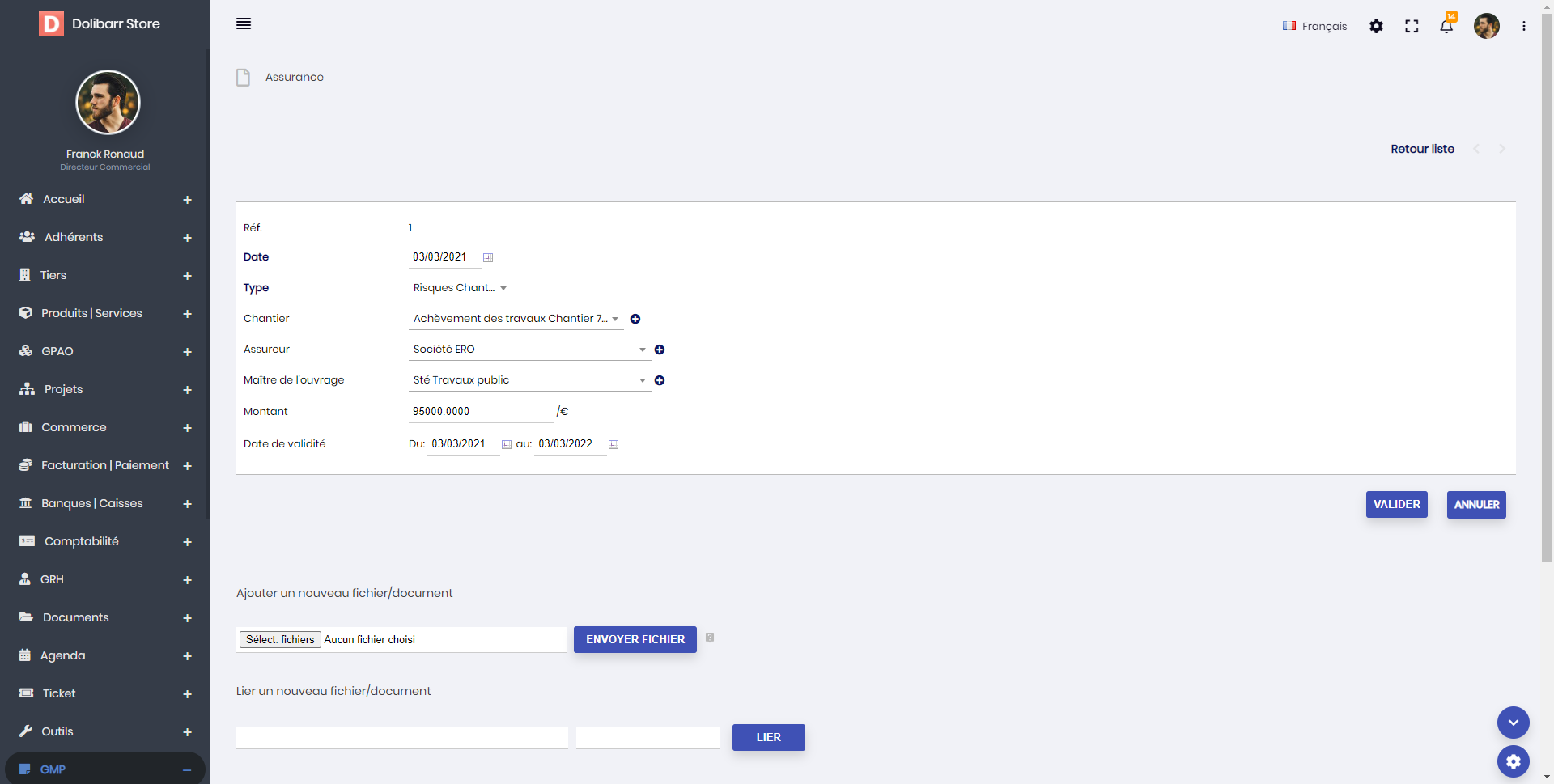Viewport: 1554px width, 784px height.
Task: Expand the Ticket menu plus
Action: [187, 694]
